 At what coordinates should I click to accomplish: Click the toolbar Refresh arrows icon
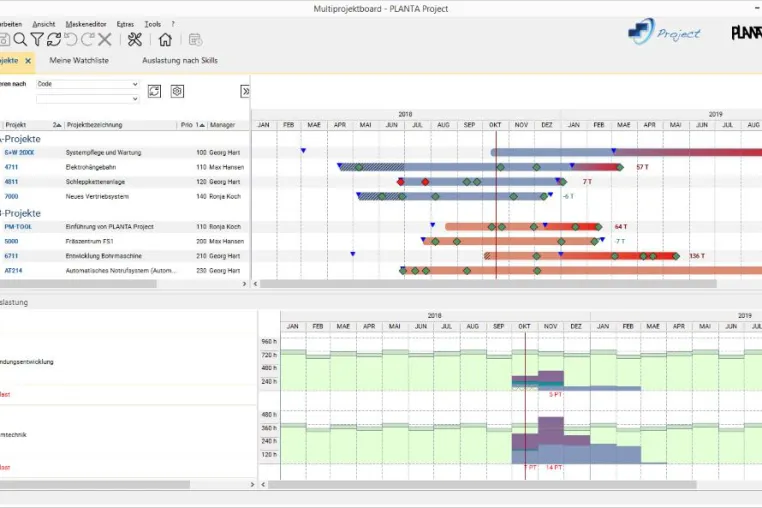click(53, 39)
